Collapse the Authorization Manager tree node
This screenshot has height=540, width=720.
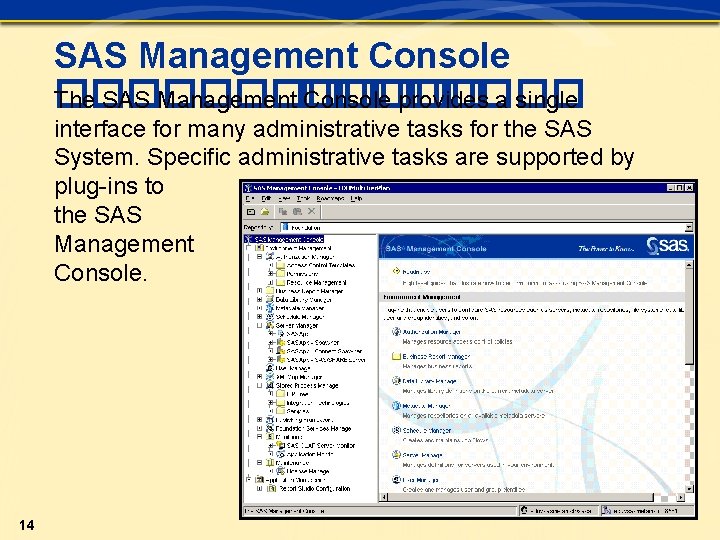coord(259,257)
